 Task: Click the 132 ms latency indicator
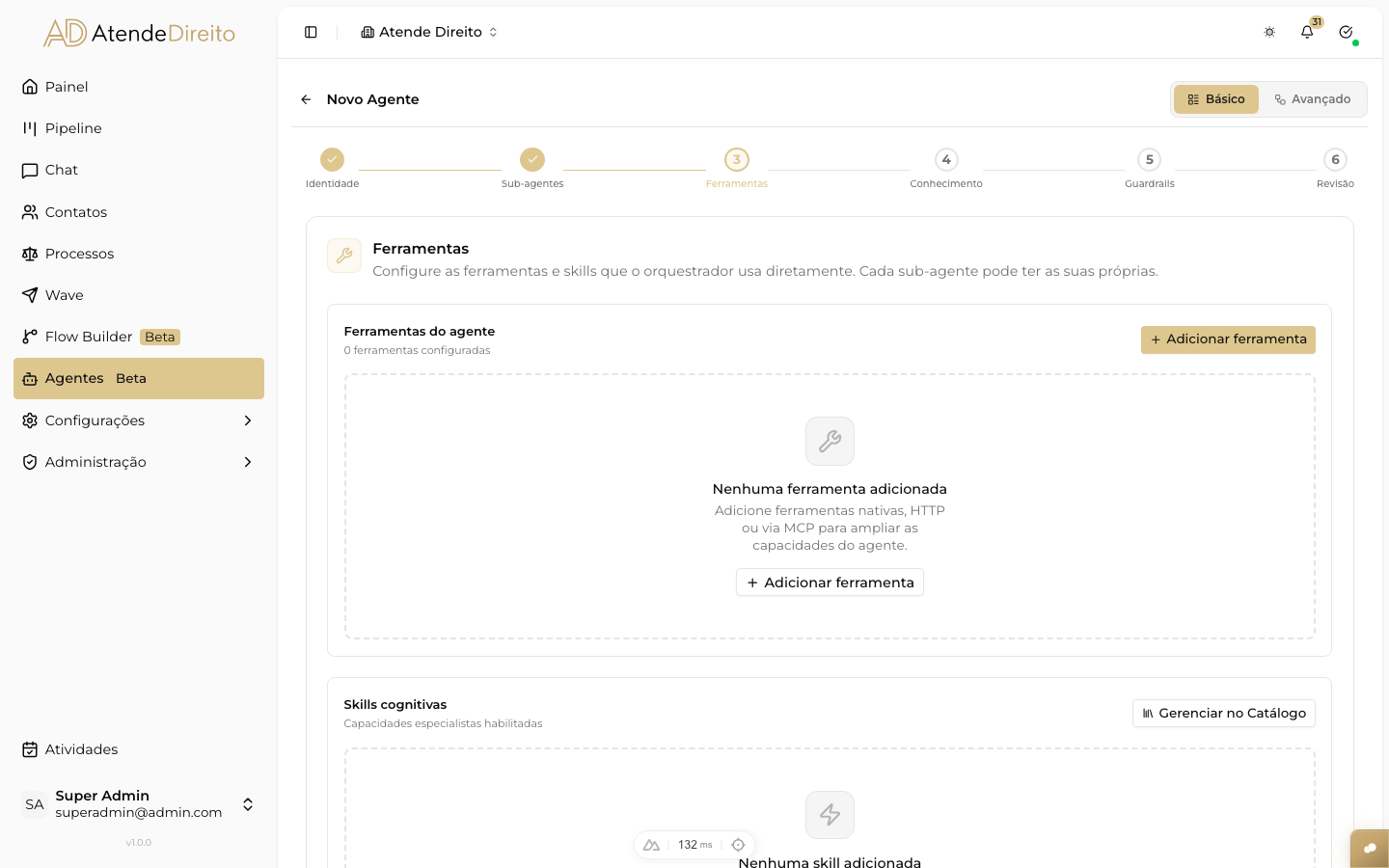[694, 845]
